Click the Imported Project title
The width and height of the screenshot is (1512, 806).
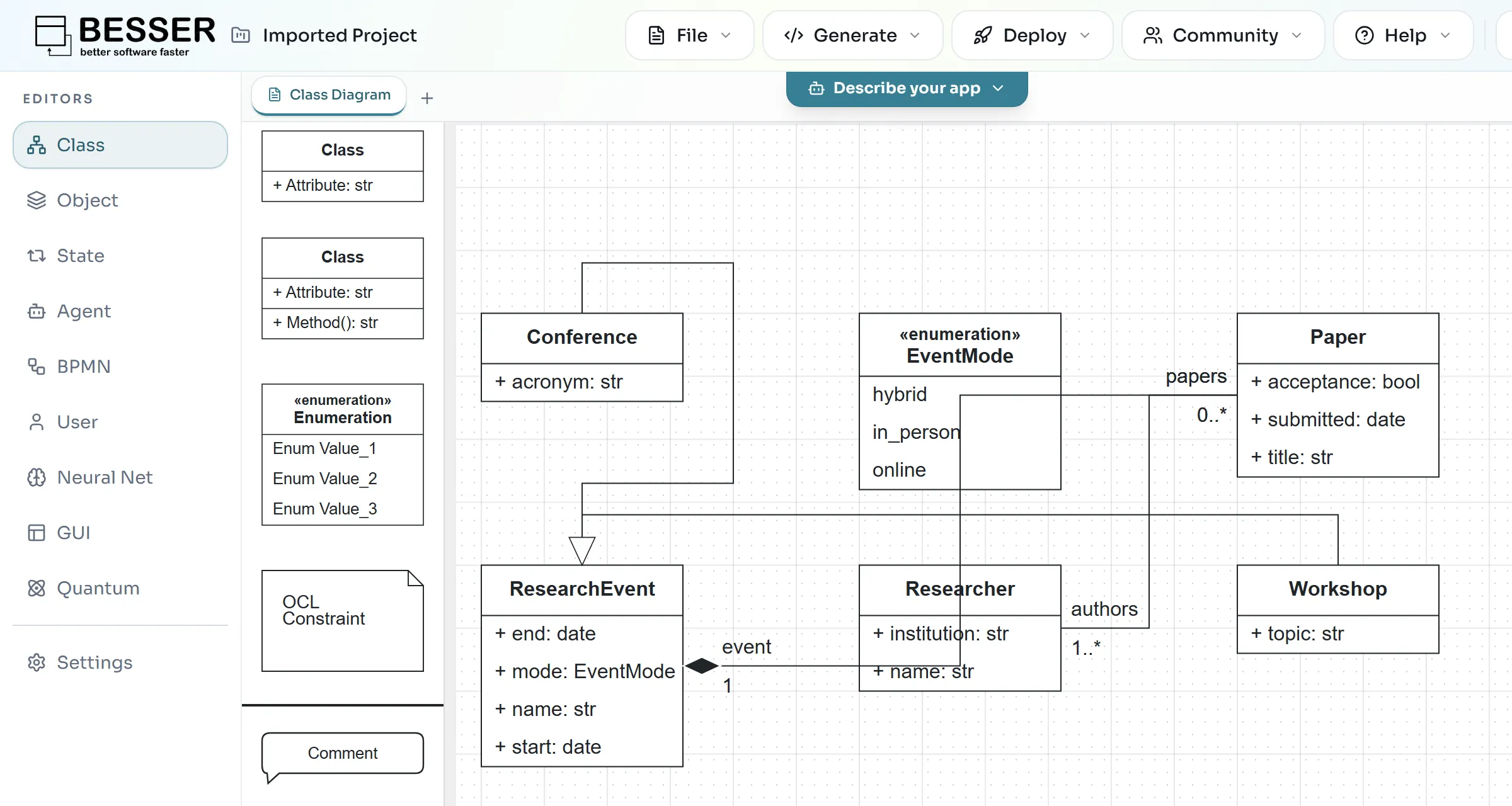coord(340,35)
